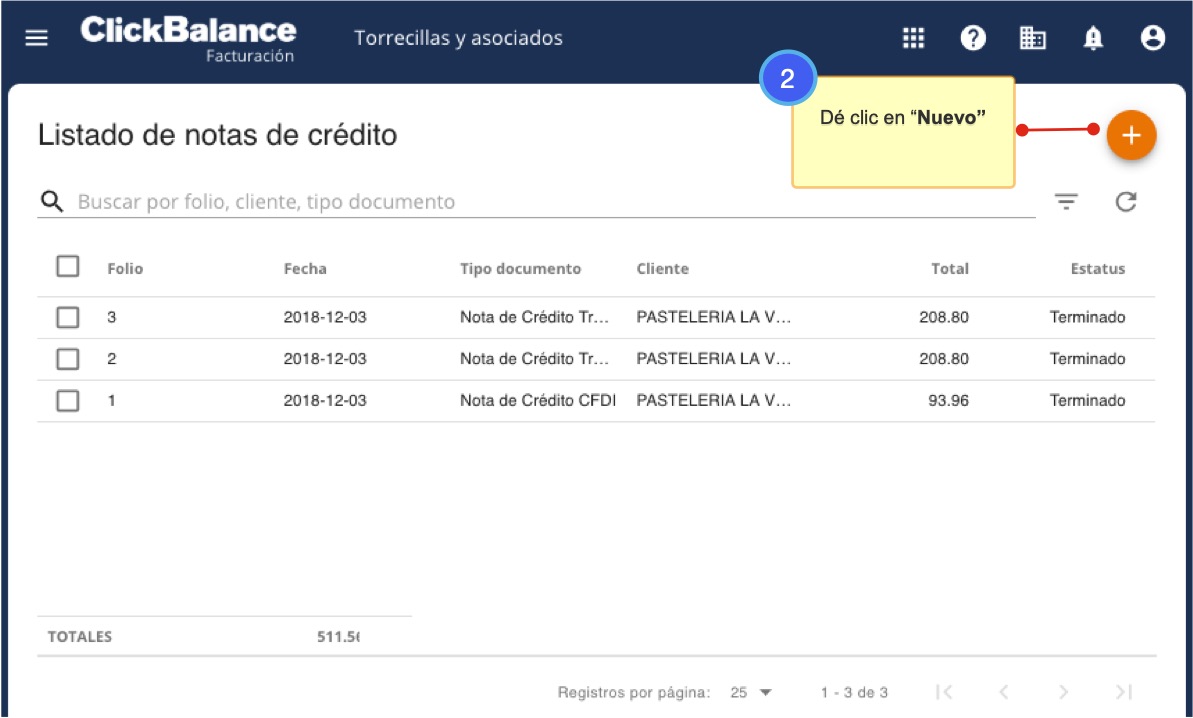
Task: Open the apps grid launcher
Action: pyautogui.click(x=913, y=38)
